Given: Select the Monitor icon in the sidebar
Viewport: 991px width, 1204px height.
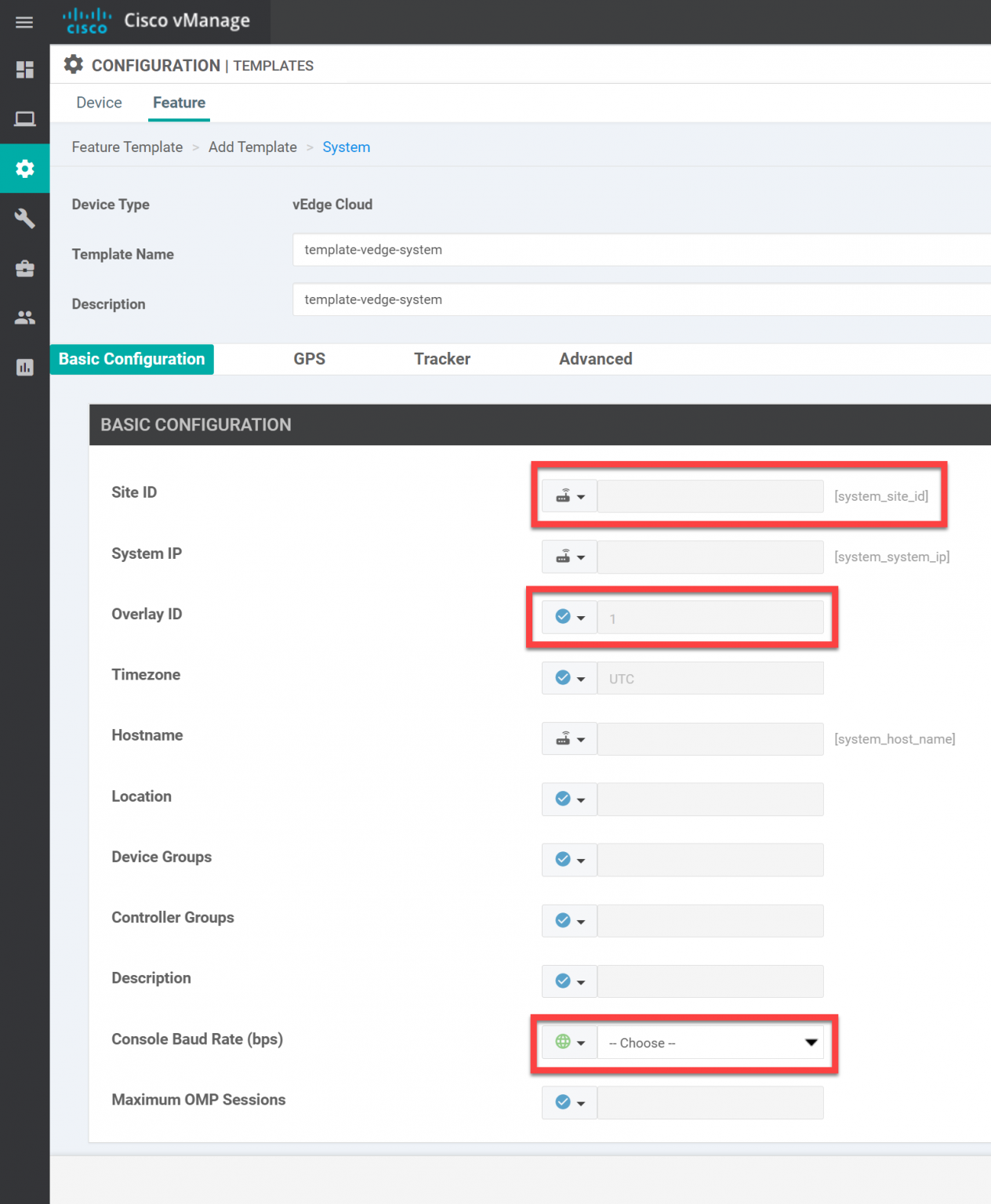Looking at the screenshot, I should [24, 118].
